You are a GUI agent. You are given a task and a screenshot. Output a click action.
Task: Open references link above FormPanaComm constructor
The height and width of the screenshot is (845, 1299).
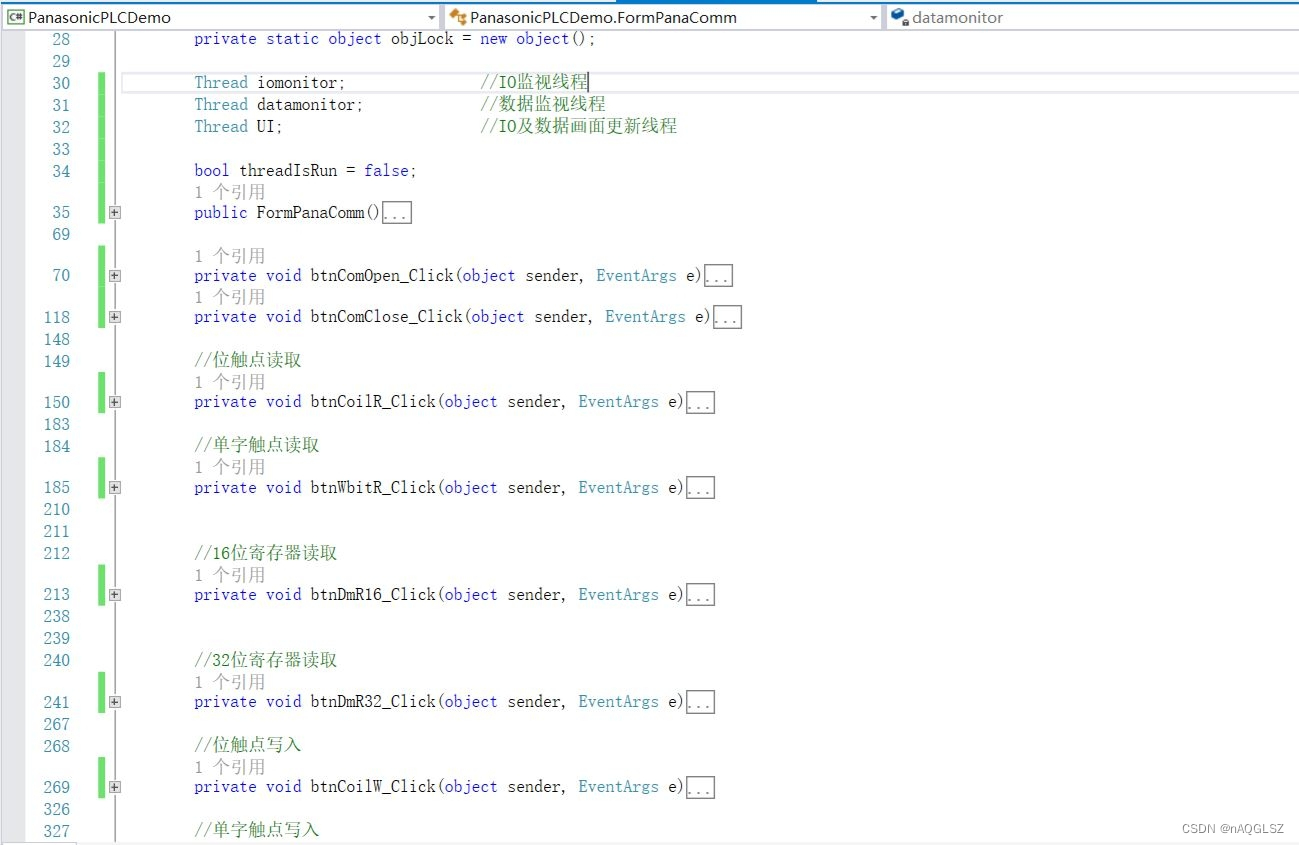coord(229,192)
